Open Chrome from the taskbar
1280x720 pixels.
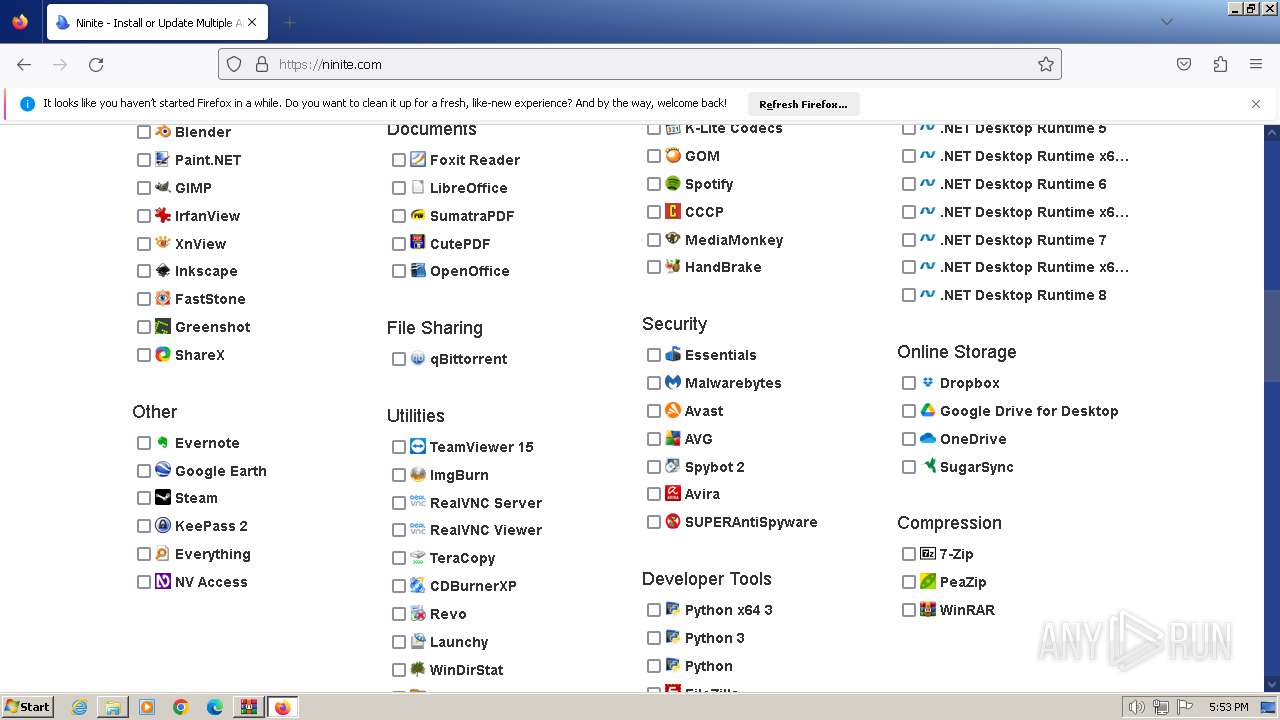click(x=181, y=707)
